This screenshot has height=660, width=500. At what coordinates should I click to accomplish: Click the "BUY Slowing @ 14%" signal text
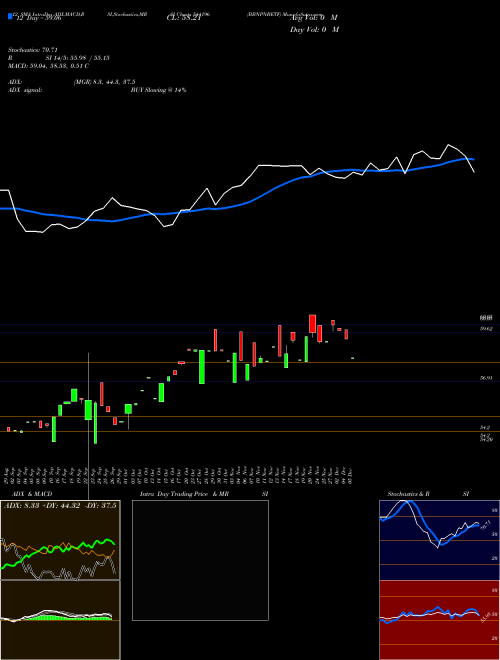(158, 90)
